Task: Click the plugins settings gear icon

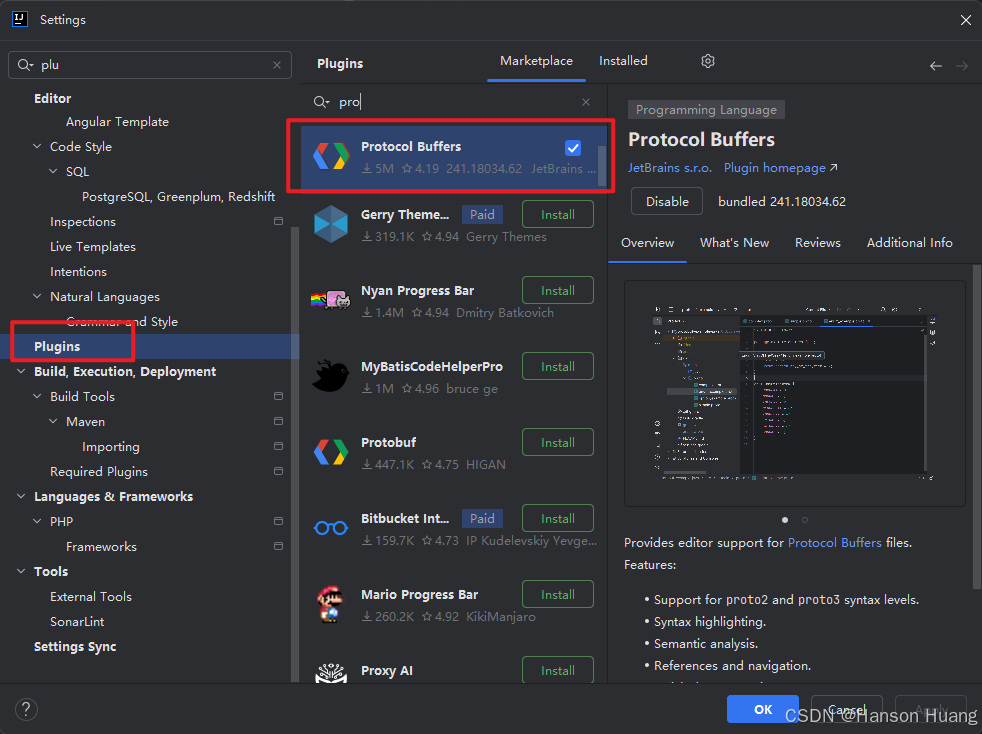Action: pos(708,61)
